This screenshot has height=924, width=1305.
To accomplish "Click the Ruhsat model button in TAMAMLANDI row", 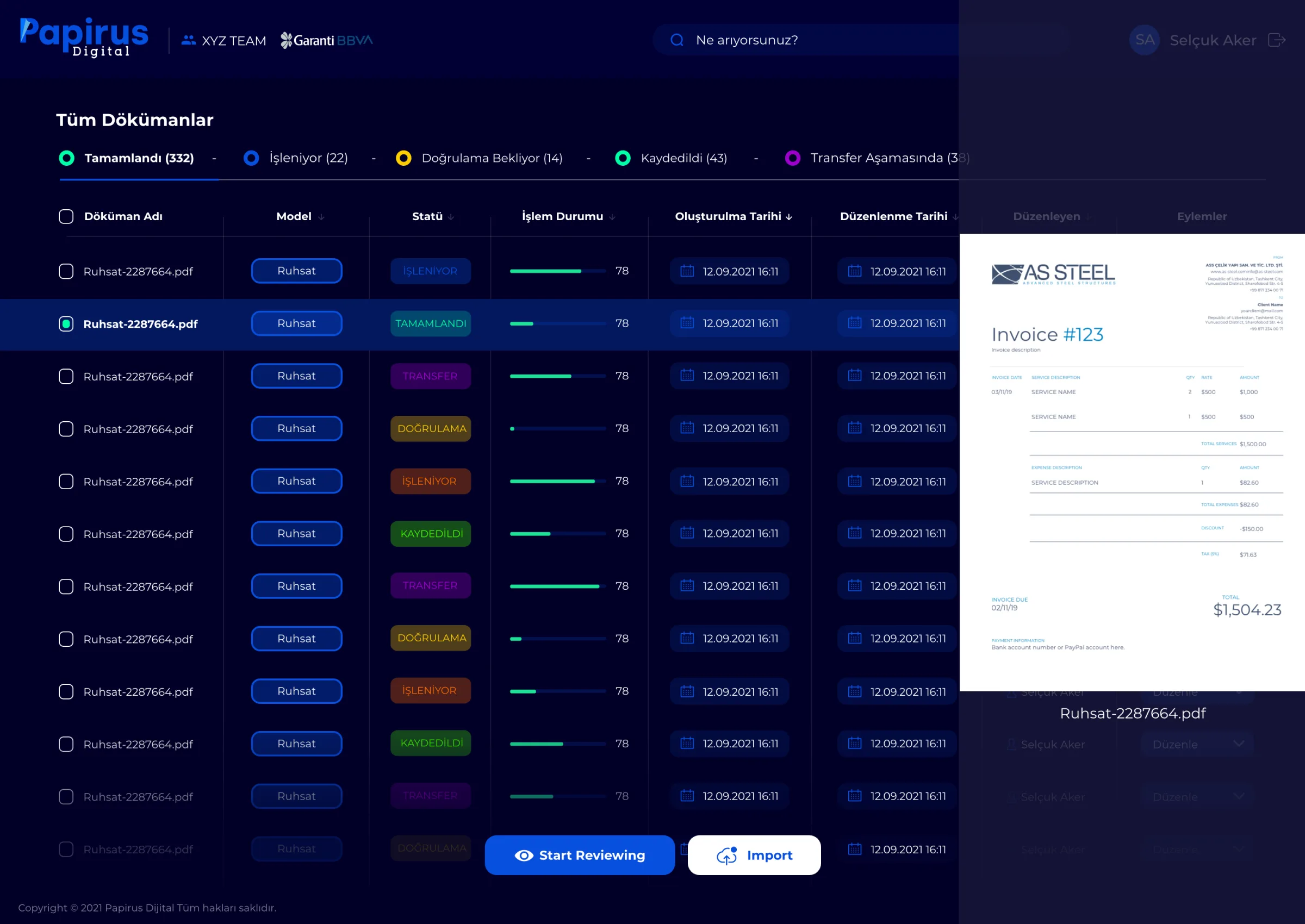I will coord(296,323).
